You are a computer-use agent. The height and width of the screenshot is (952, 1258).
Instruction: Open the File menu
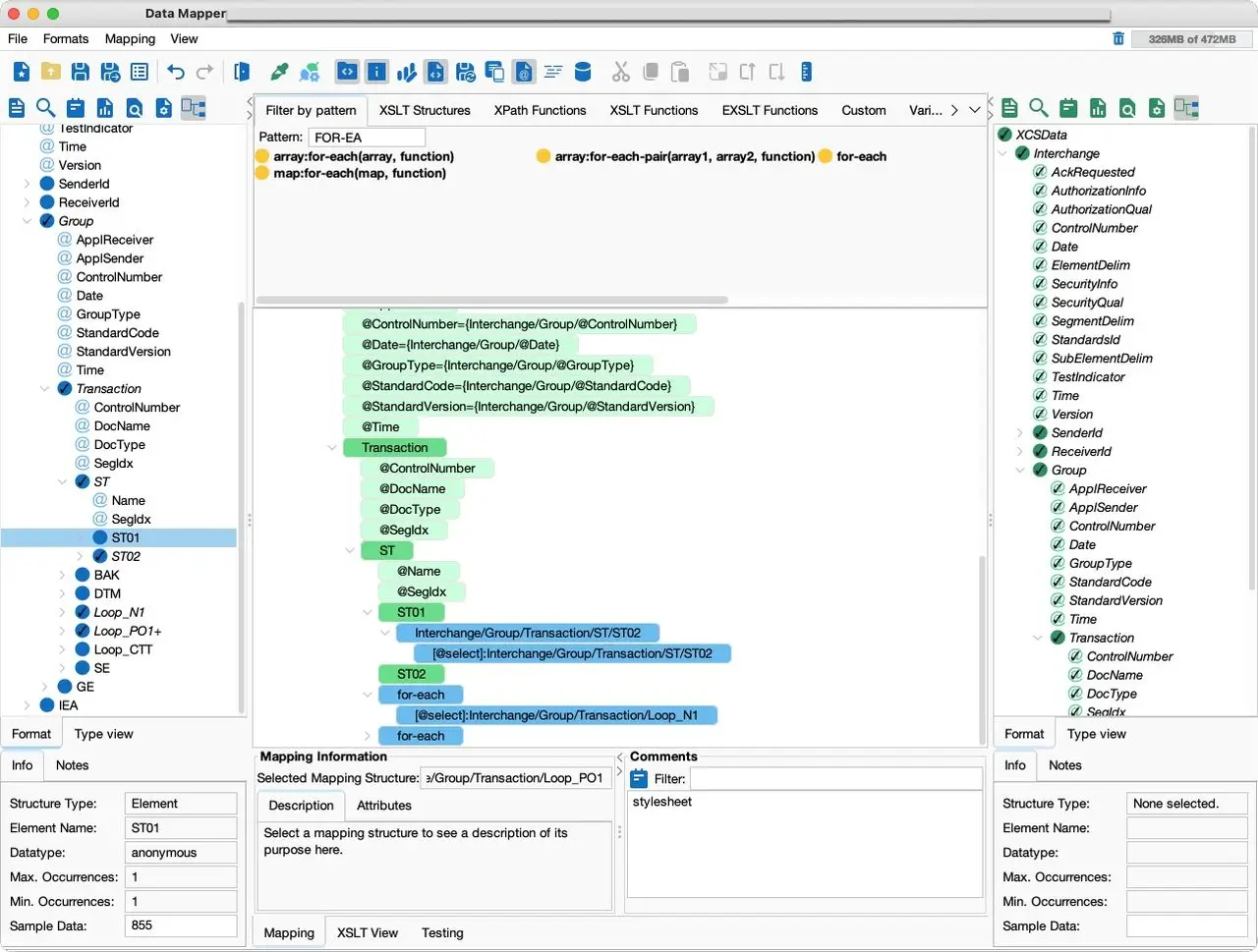point(18,38)
